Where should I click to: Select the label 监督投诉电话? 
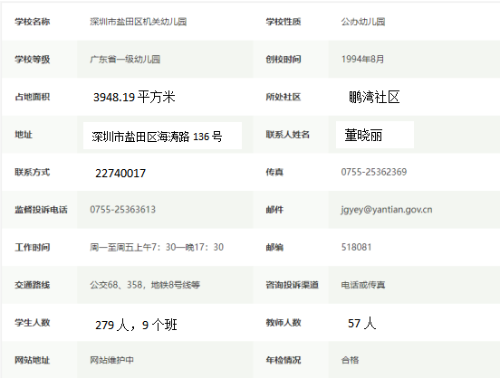pyautogui.click(x=41, y=210)
